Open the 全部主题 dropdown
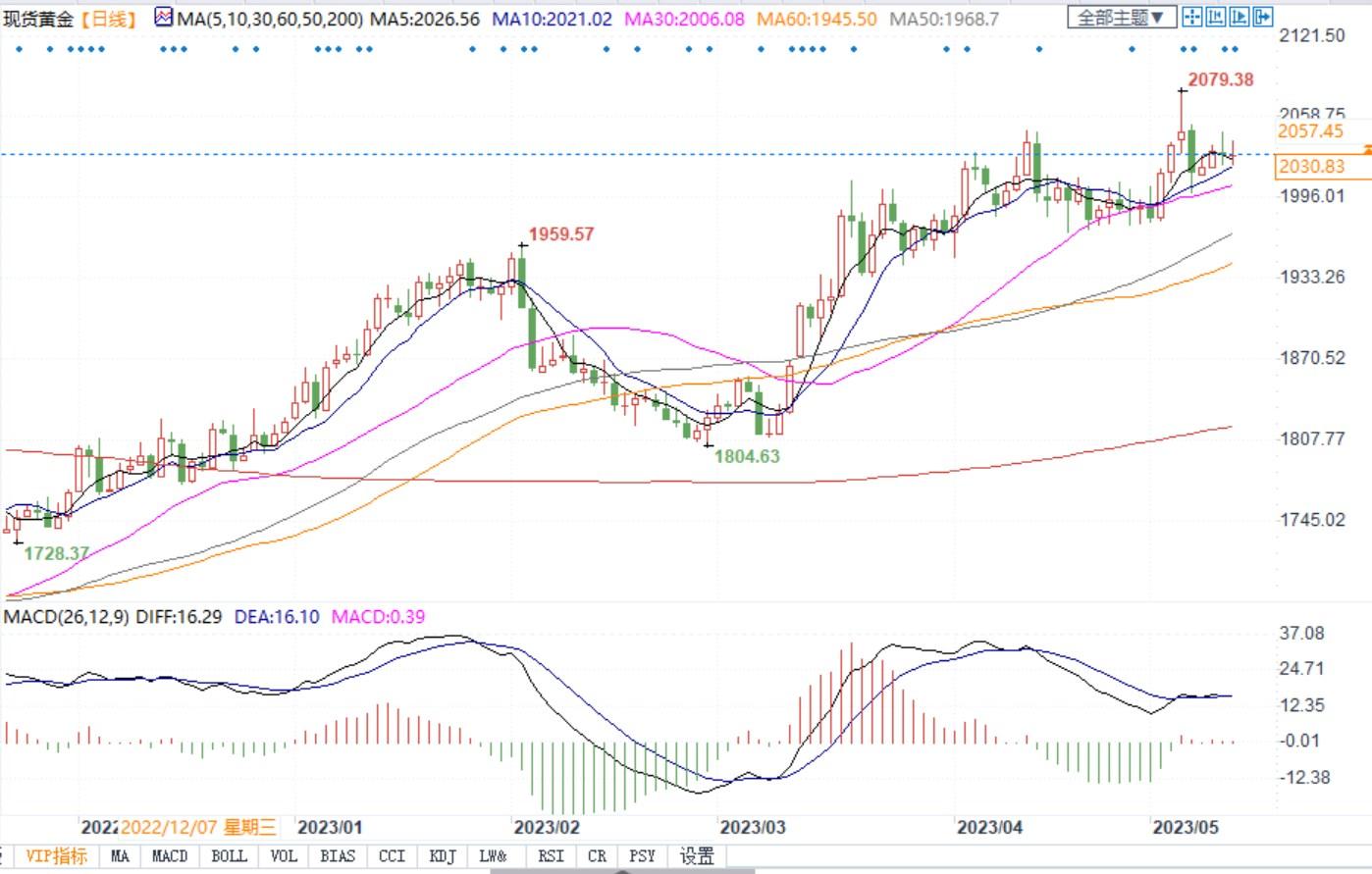The height and width of the screenshot is (874, 1372). coord(1122,18)
